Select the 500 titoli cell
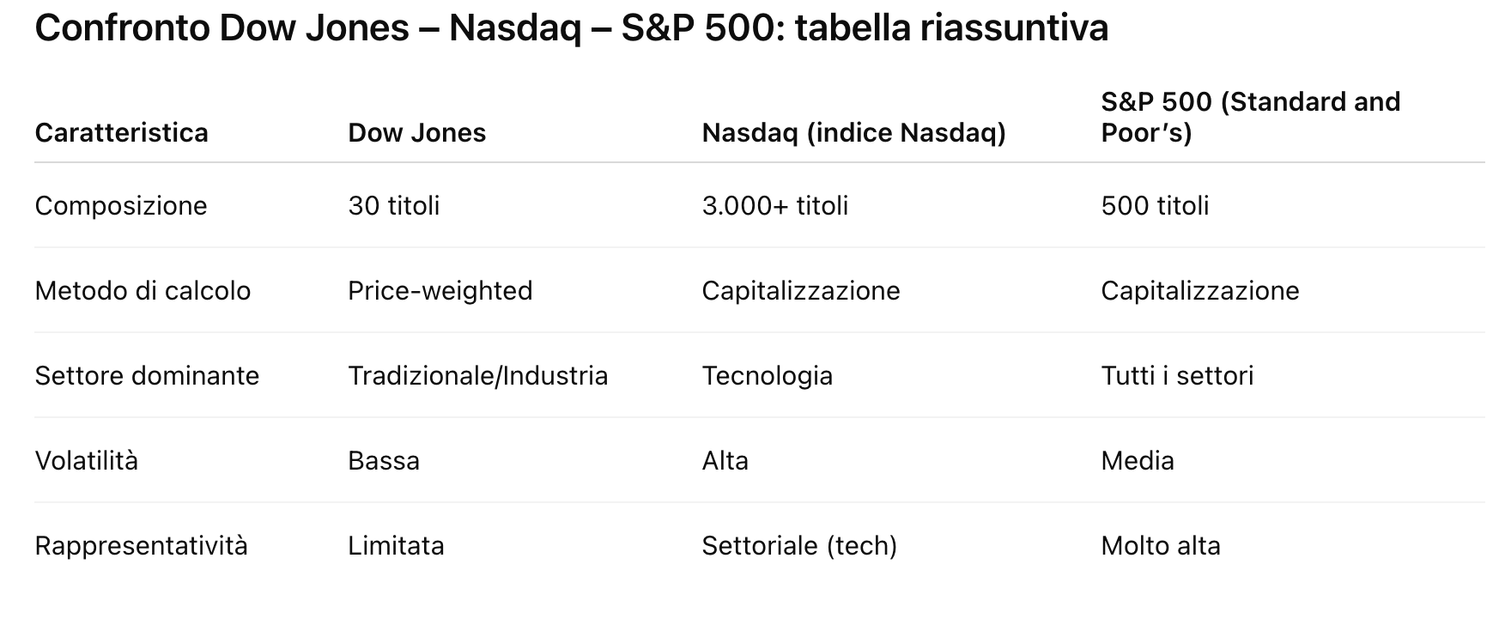This screenshot has height=625, width=1500. [1155, 206]
